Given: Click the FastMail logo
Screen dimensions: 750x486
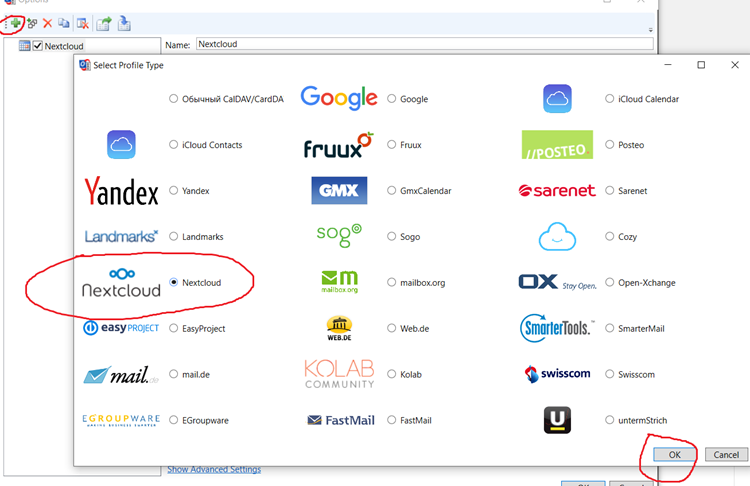Looking at the screenshot, I should coord(341,420).
